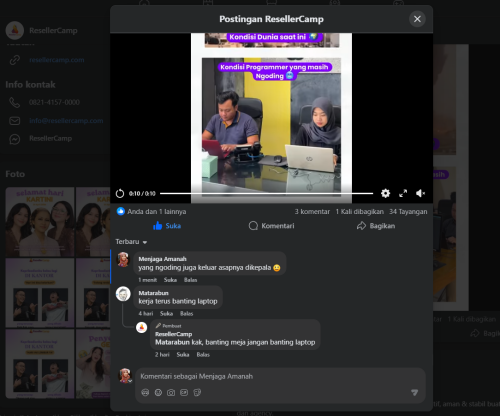Focus the 'Komentari sebagai Menjaga Amanah' field
Screen dimensions: 500x416
[280, 376]
